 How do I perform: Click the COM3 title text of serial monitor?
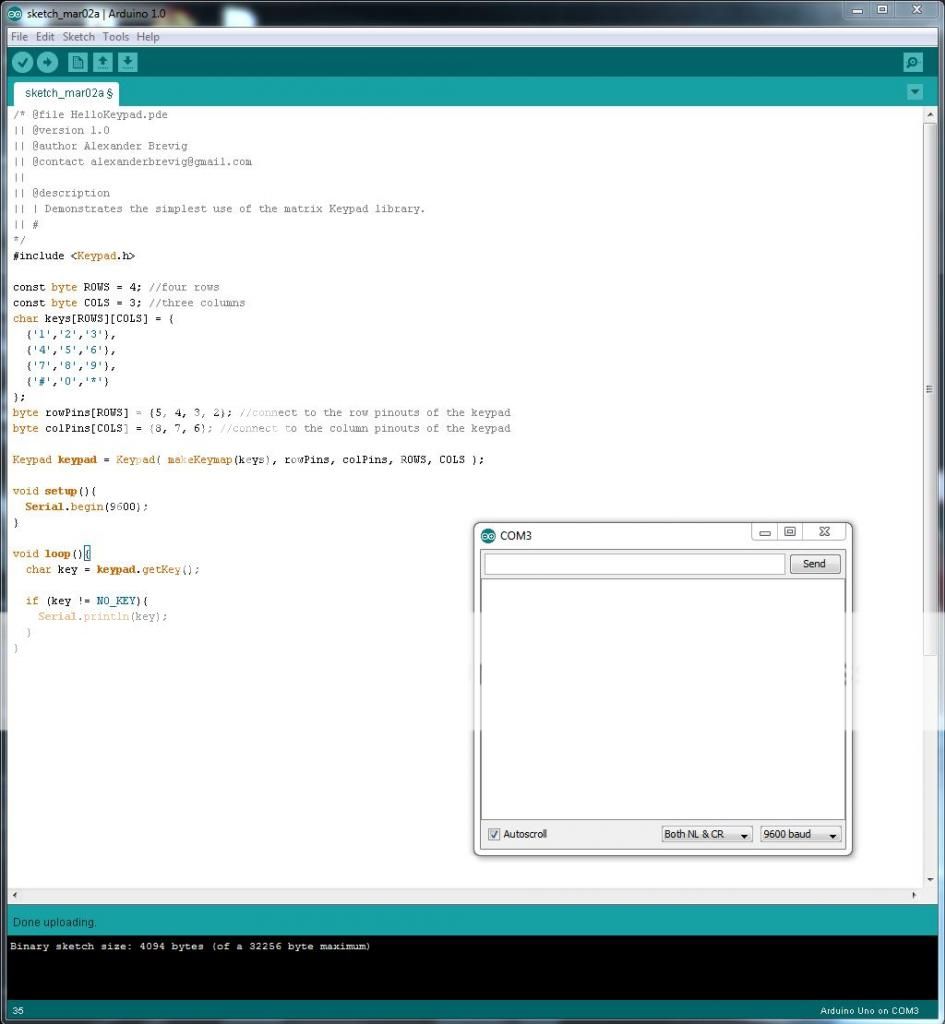(516, 536)
